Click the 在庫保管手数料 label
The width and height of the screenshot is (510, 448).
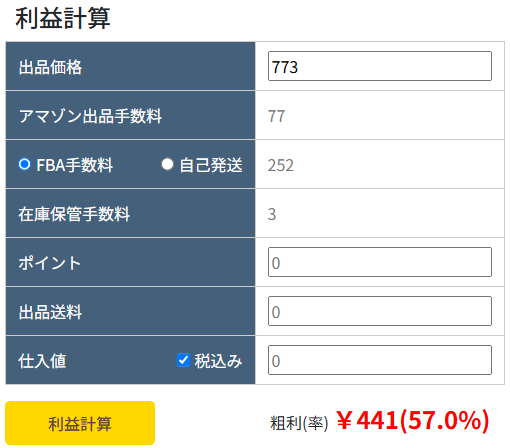74,214
